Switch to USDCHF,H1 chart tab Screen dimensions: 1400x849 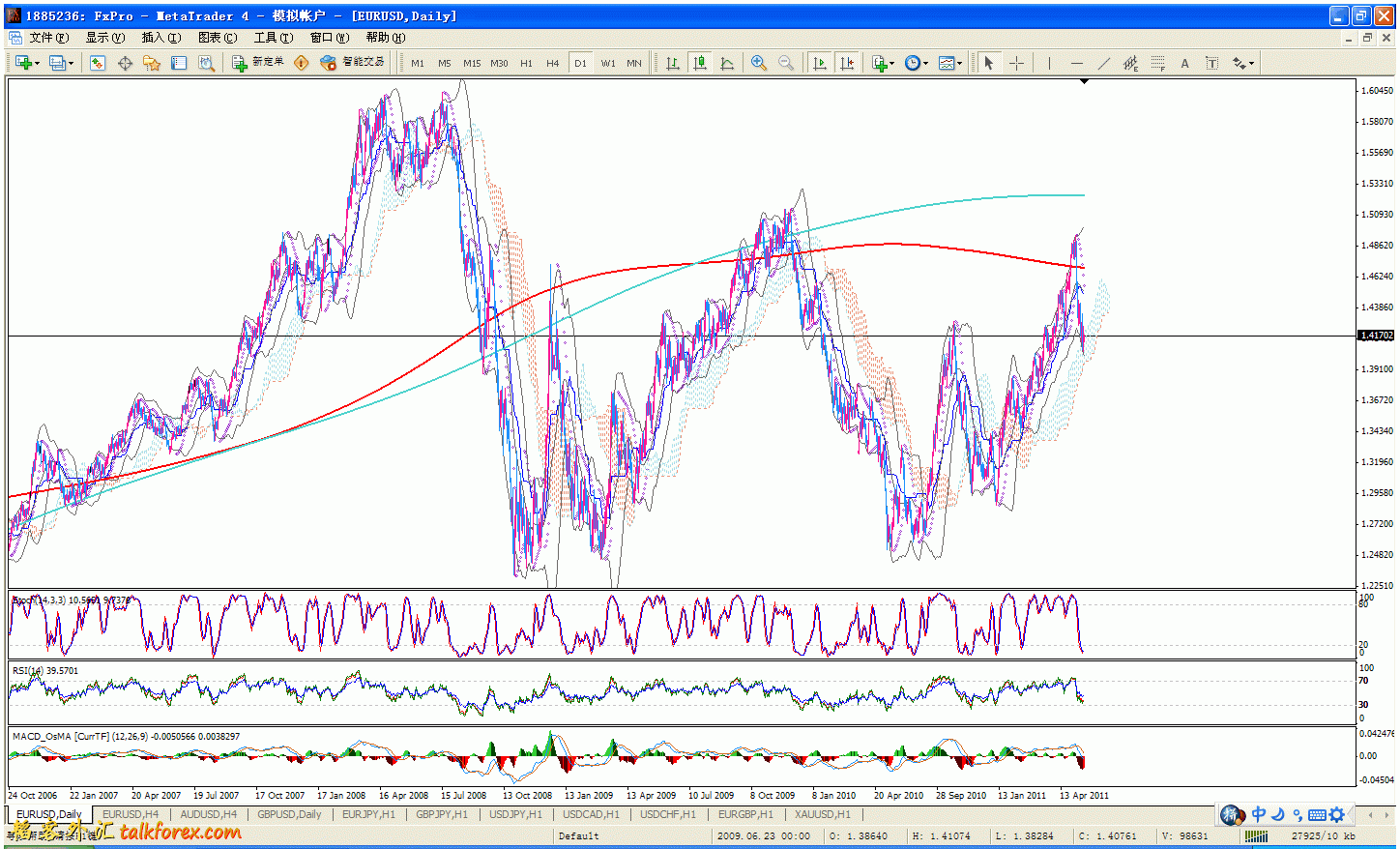(x=668, y=814)
